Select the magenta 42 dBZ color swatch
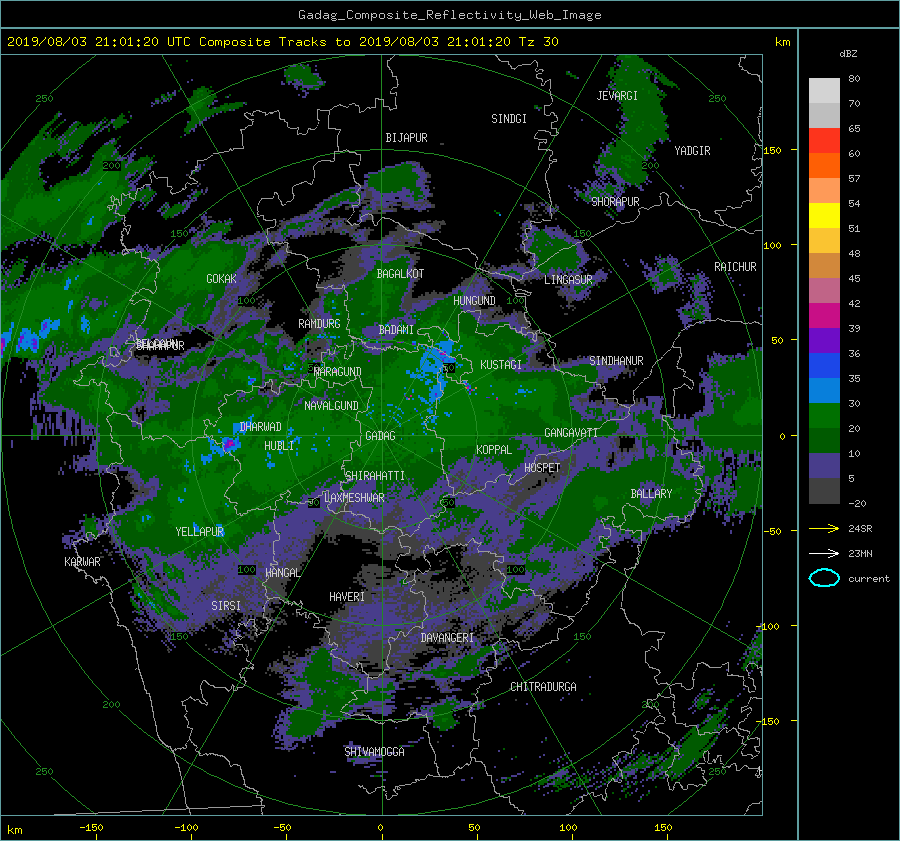Viewport: 900px width, 841px height. tap(824, 315)
